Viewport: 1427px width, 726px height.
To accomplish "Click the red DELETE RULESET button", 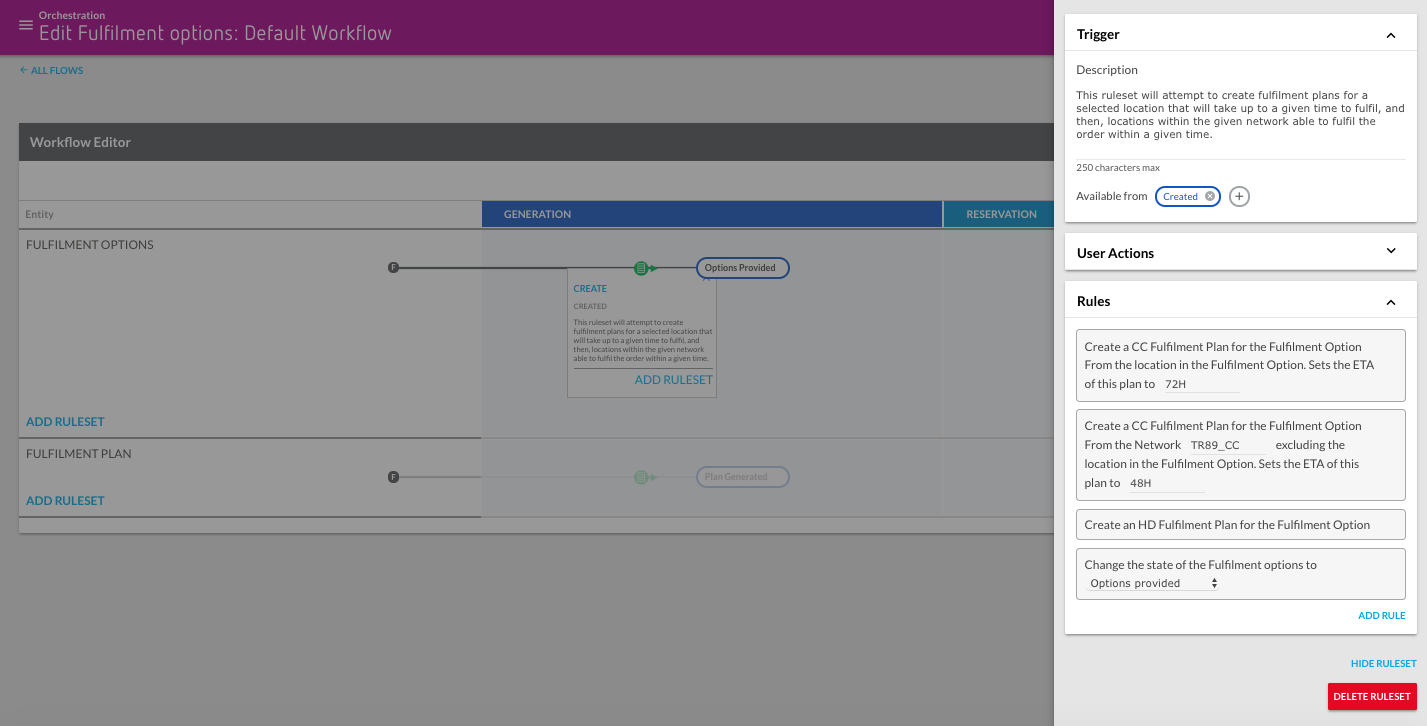I will point(1371,697).
